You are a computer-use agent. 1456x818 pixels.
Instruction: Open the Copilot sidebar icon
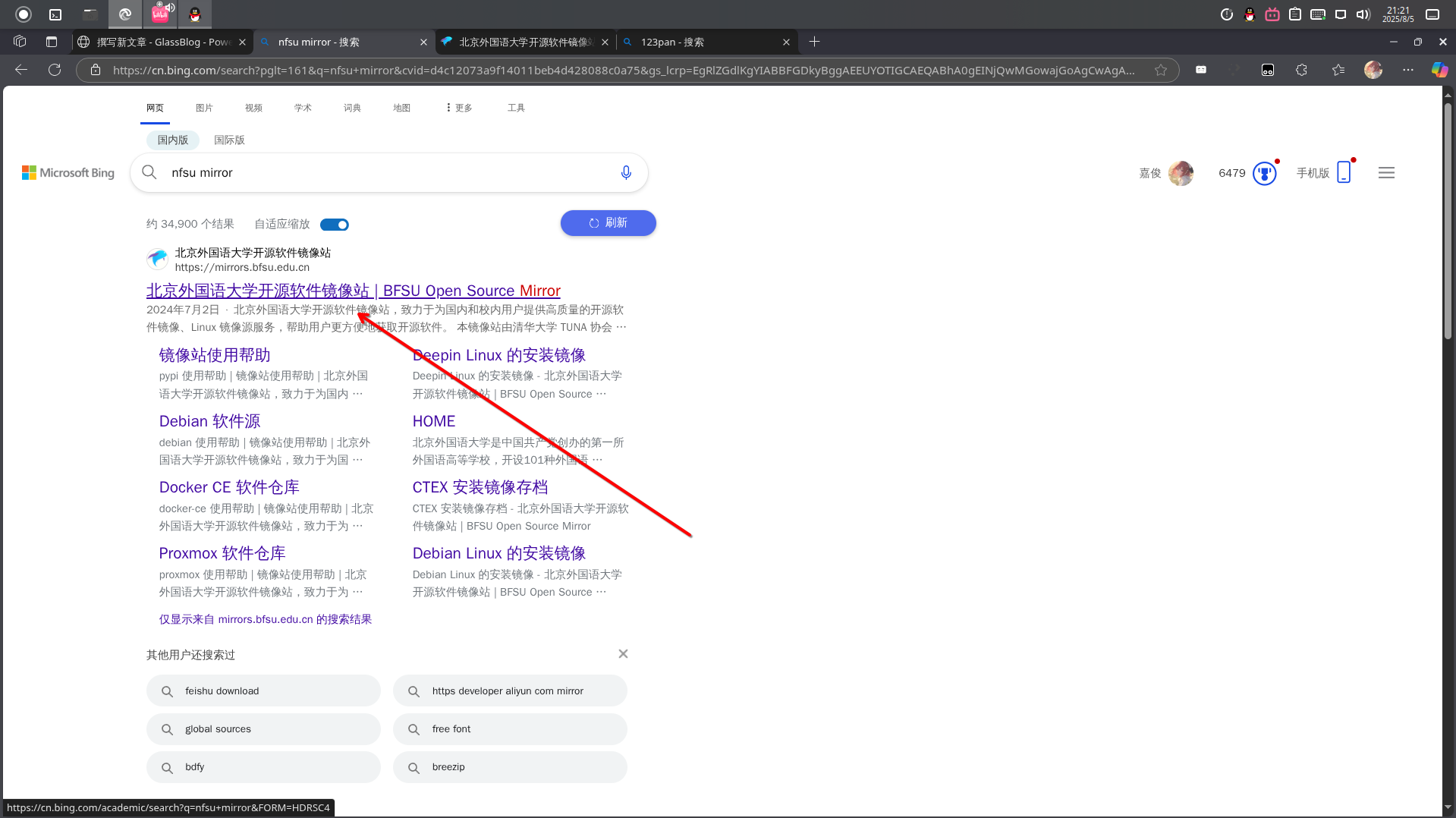tap(1439, 70)
